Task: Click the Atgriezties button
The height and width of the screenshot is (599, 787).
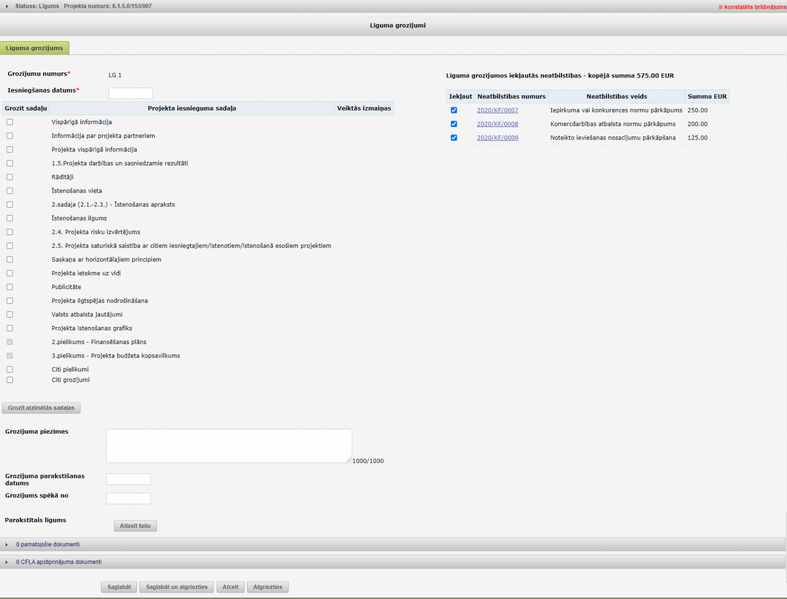Action: 267,587
